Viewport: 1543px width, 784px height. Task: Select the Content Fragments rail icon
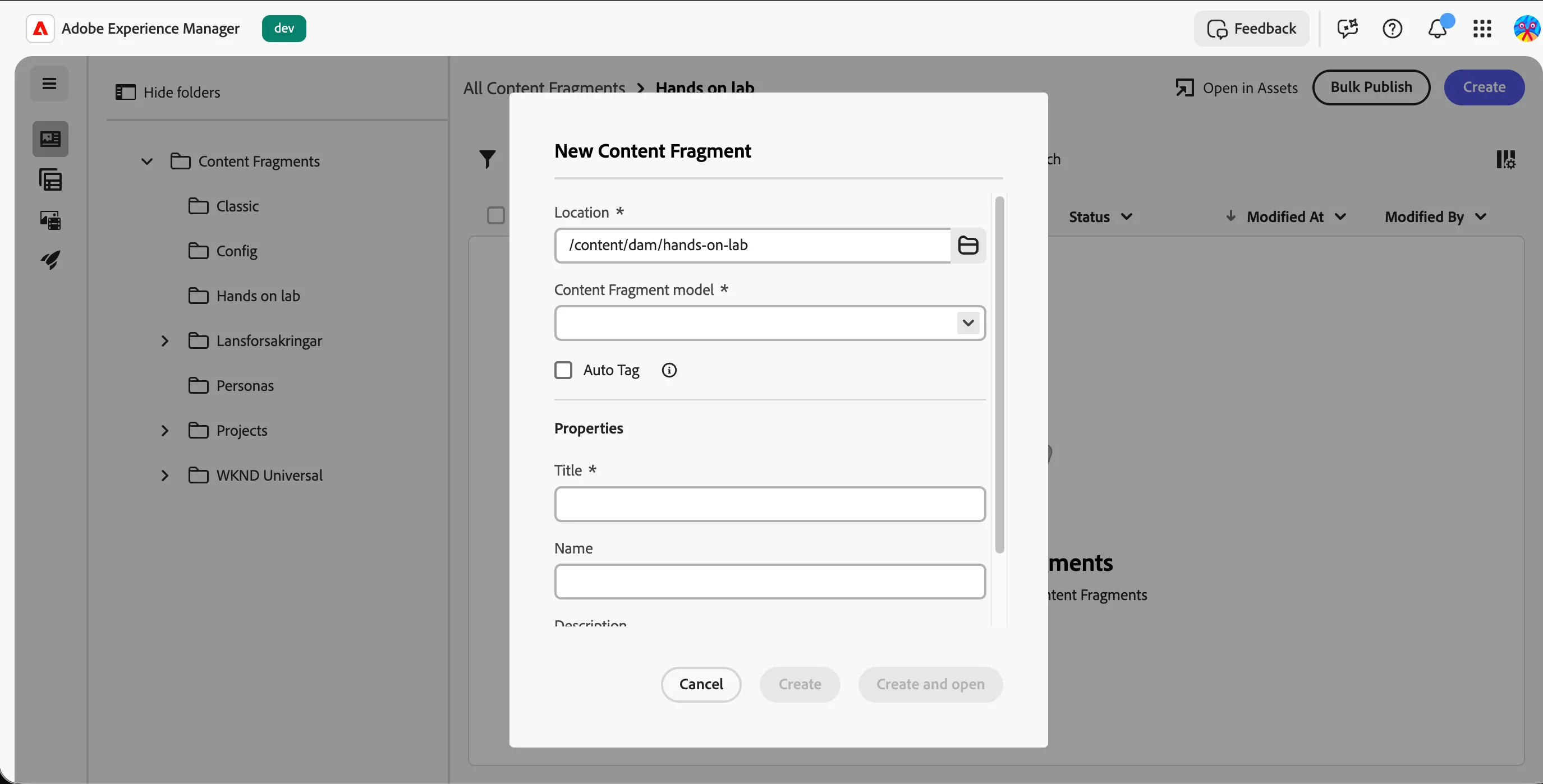coord(50,139)
